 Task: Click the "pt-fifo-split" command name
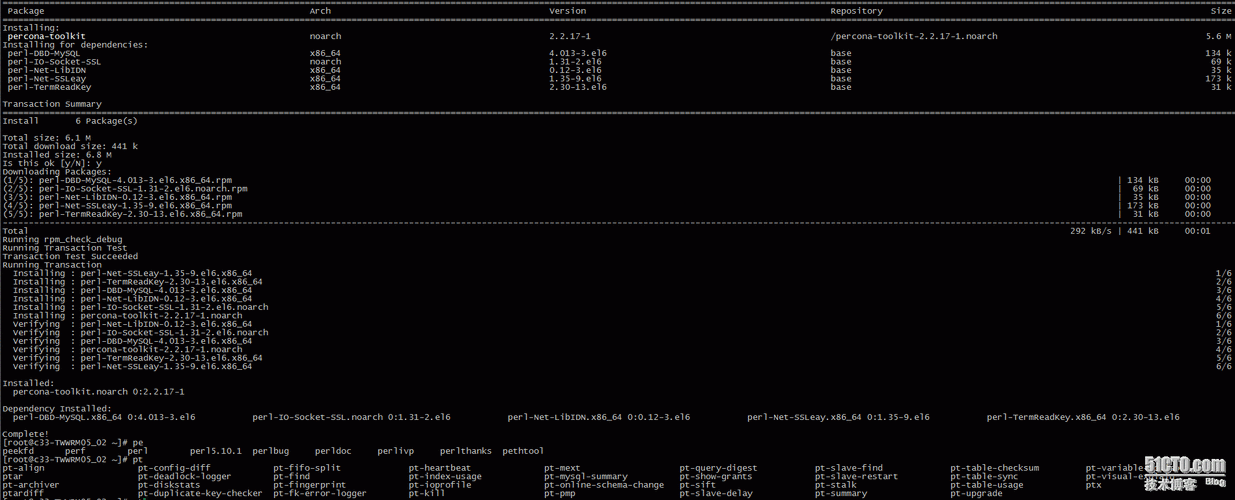point(307,468)
